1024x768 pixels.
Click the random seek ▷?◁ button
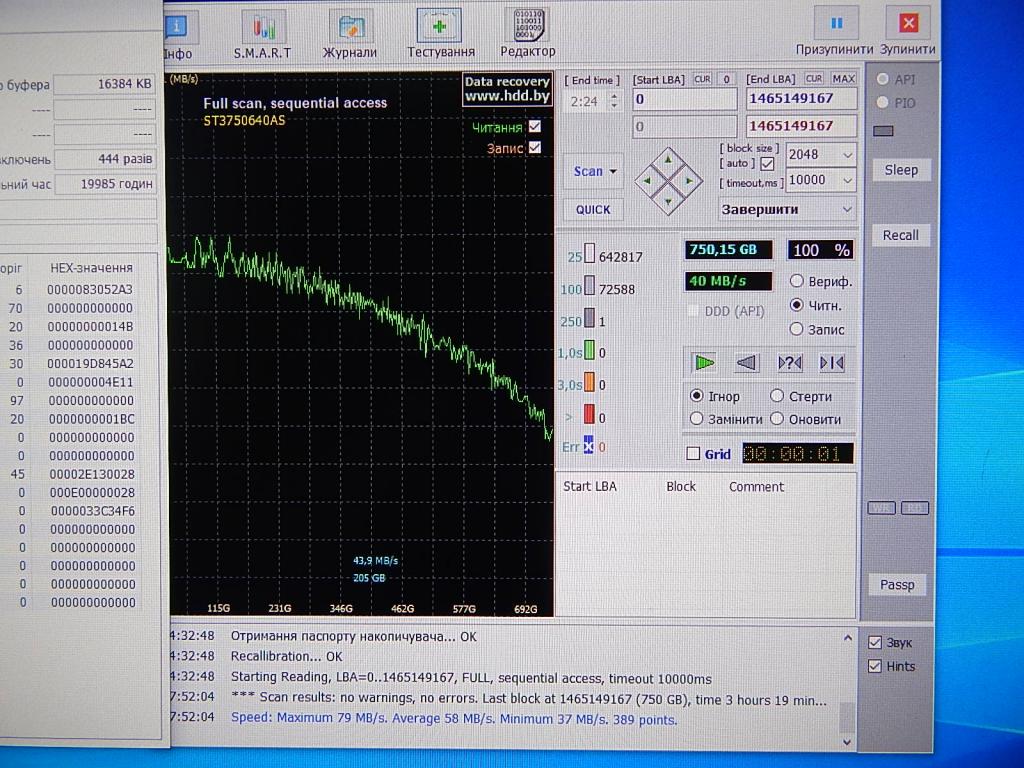pyautogui.click(x=790, y=362)
